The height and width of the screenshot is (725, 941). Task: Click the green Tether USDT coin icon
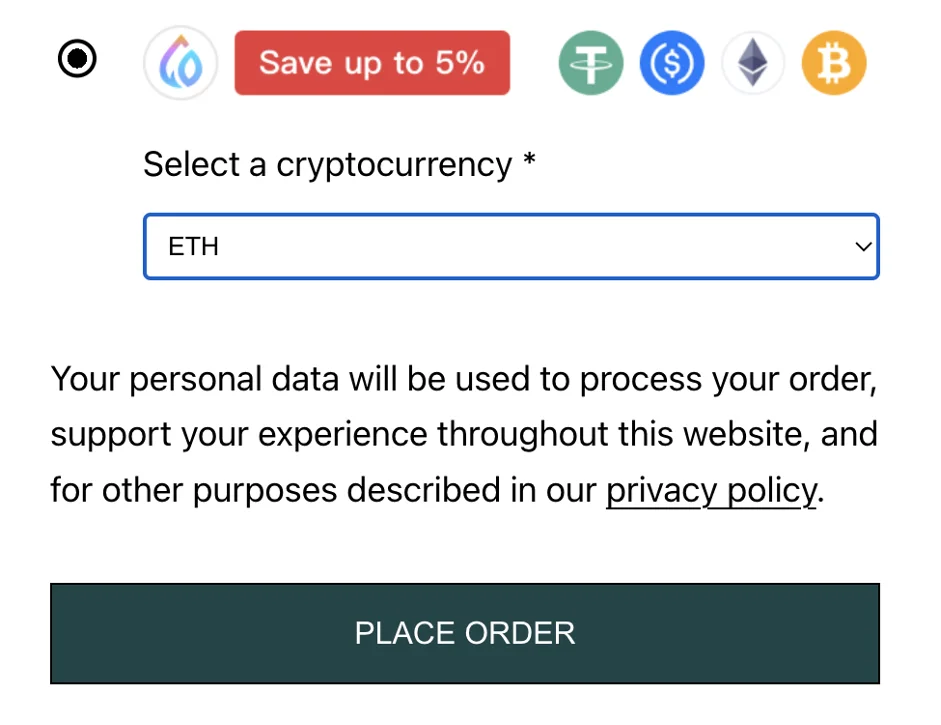(590, 64)
